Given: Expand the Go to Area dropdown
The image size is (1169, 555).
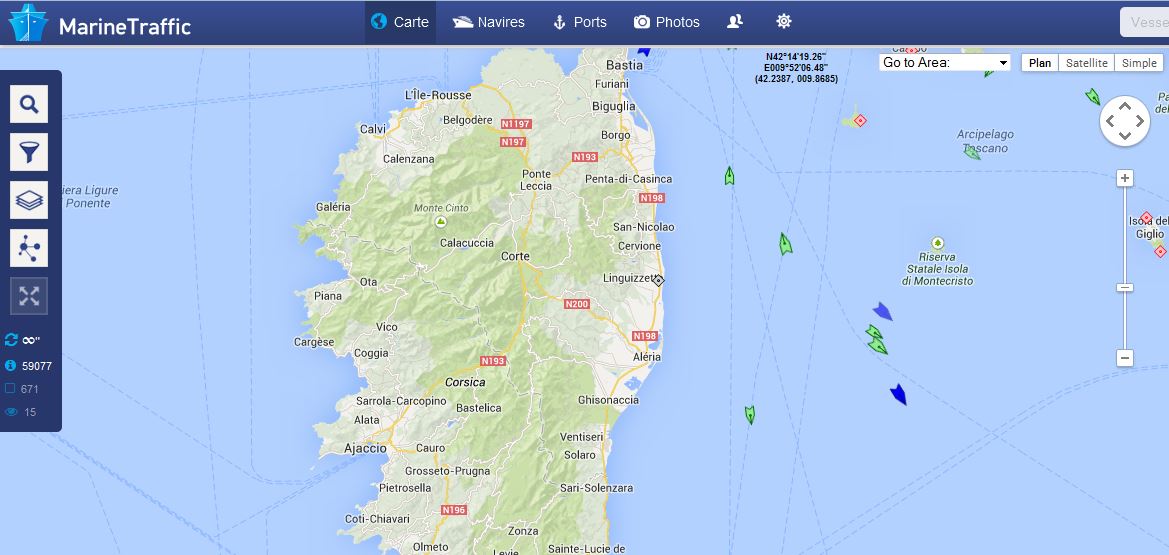Looking at the screenshot, I should [x=945, y=63].
